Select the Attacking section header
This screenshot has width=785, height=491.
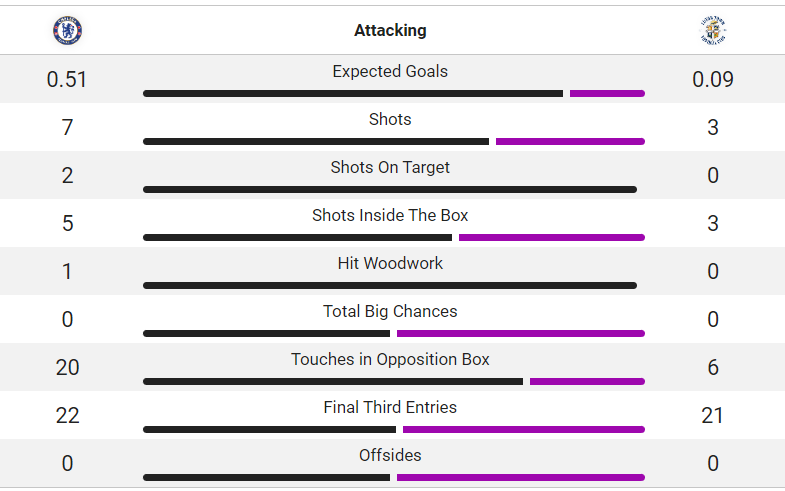[390, 31]
